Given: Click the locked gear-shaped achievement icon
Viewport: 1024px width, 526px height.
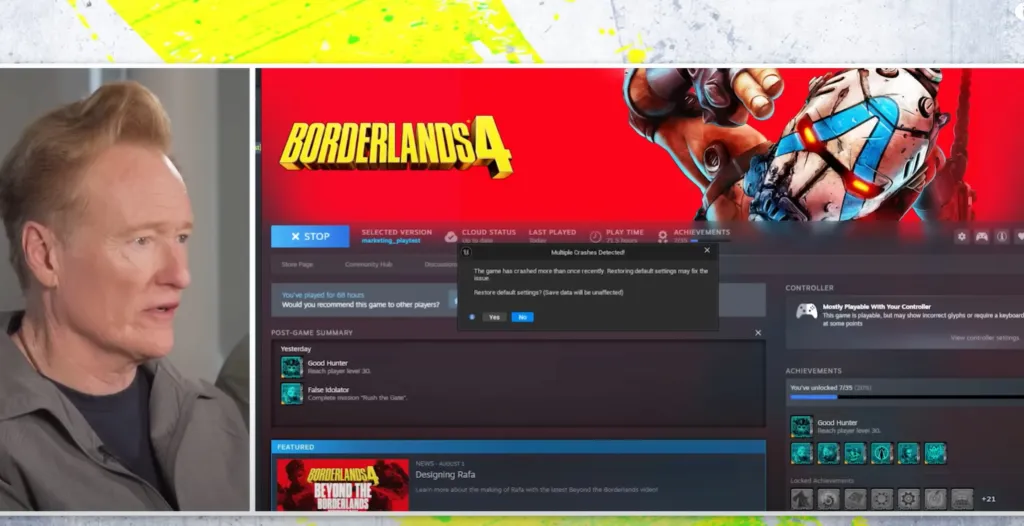Looking at the screenshot, I should pyautogui.click(x=908, y=499).
